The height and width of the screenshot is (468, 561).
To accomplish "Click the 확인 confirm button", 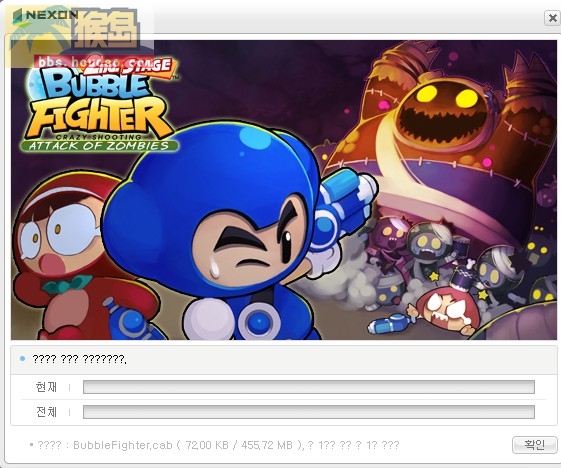I will (x=535, y=445).
